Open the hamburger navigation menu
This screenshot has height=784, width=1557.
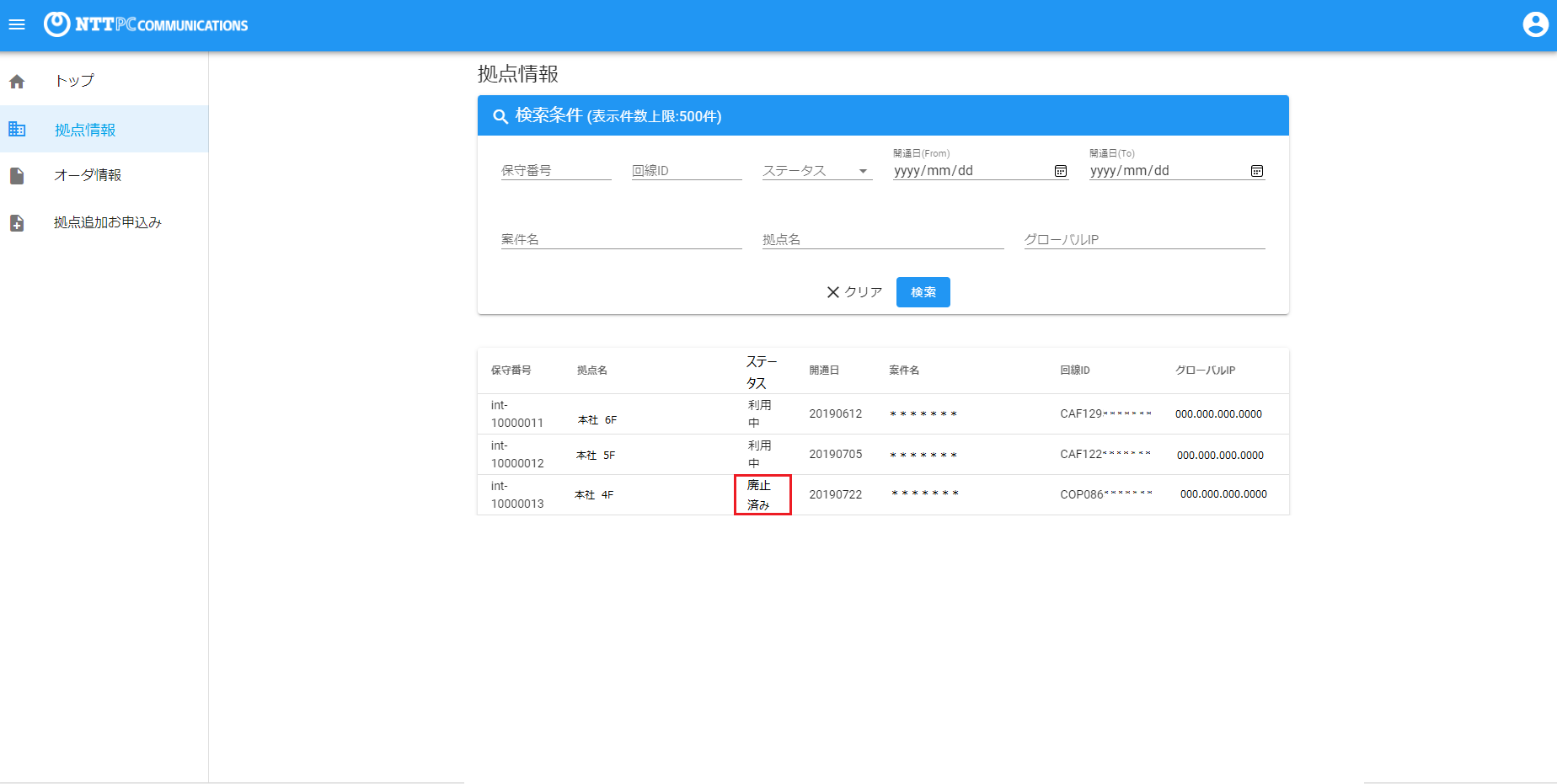click(17, 25)
